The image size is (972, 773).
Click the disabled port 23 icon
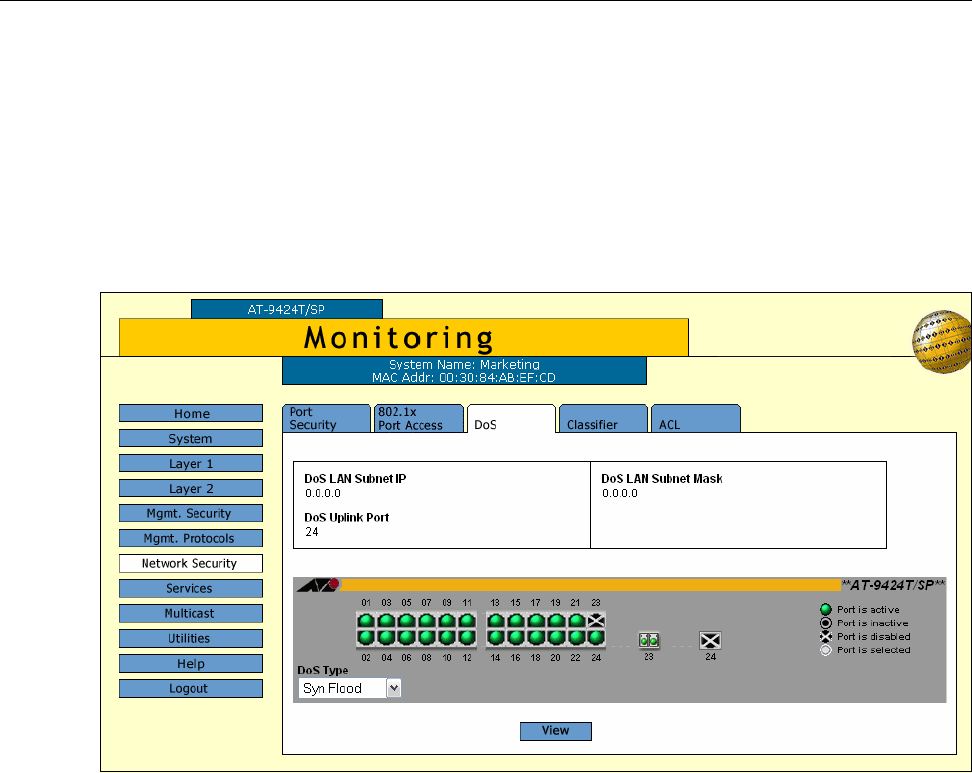coord(596,620)
